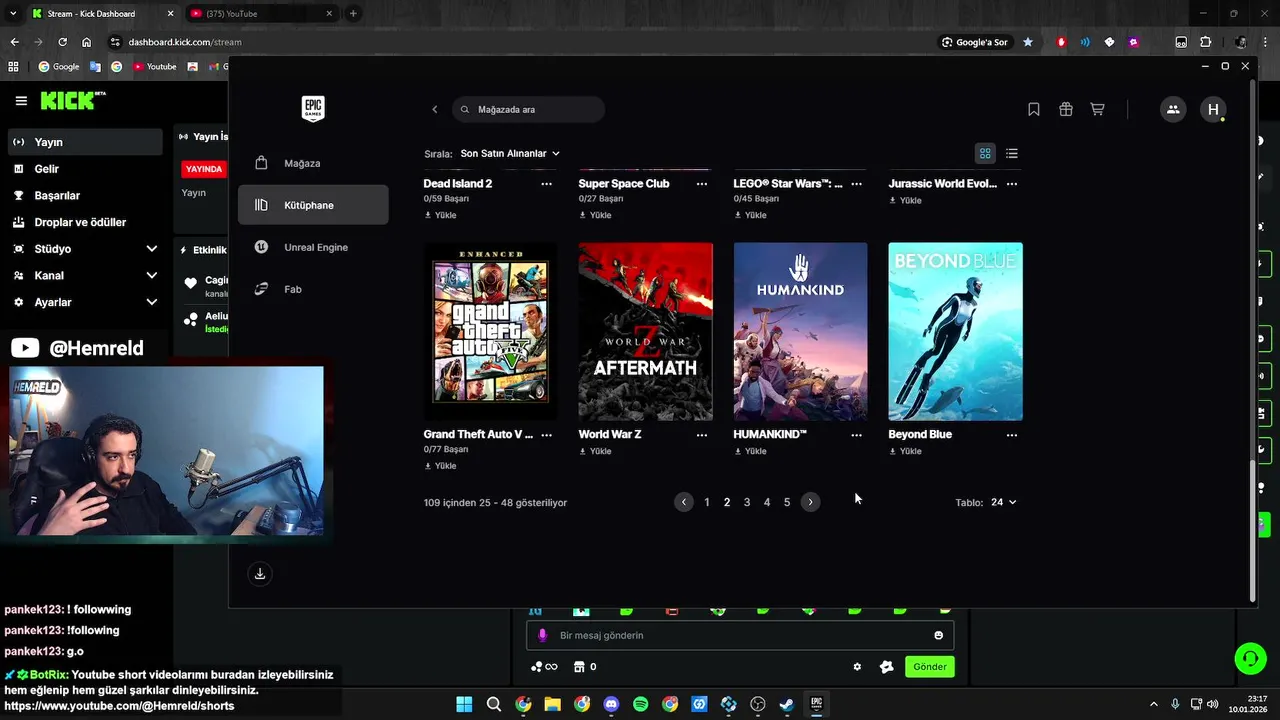Open Gelir in Kick sidebar
The height and width of the screenshot is (720, 1280).
click(85, 169)
